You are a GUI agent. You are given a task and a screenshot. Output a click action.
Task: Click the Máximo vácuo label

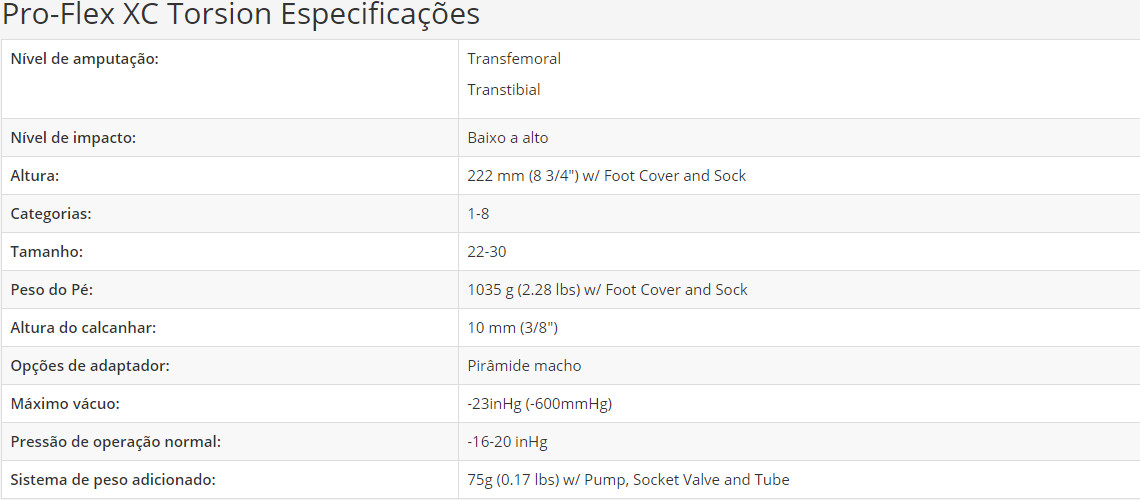[x=65, y=404]
